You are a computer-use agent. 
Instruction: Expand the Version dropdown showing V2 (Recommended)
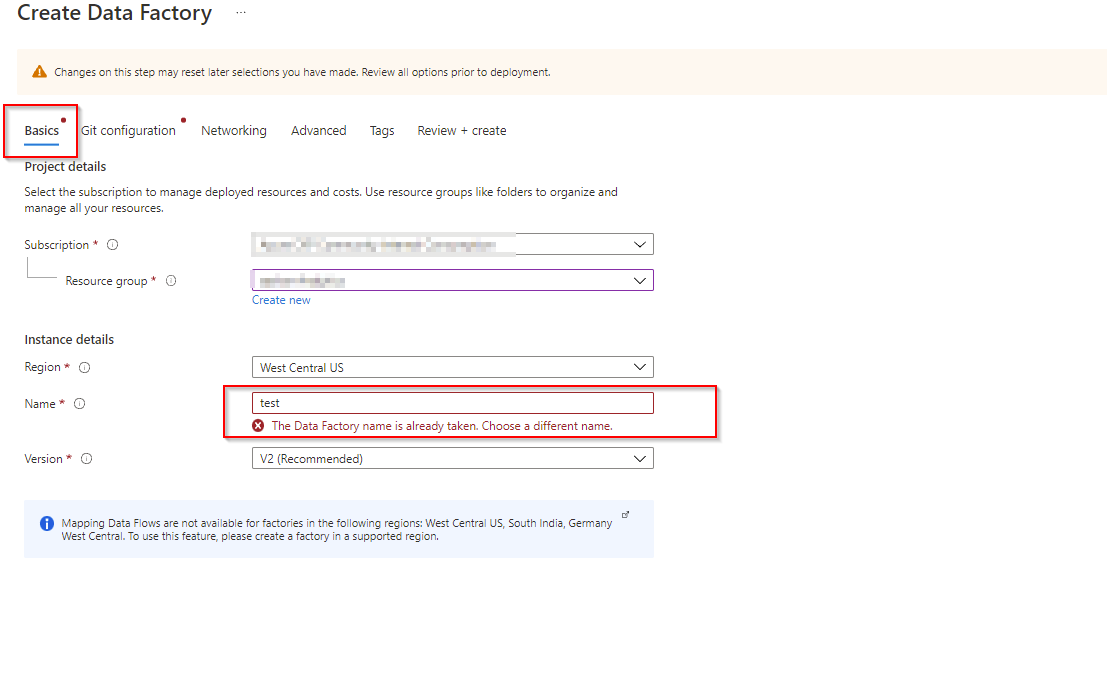click(x=453, y=458)
